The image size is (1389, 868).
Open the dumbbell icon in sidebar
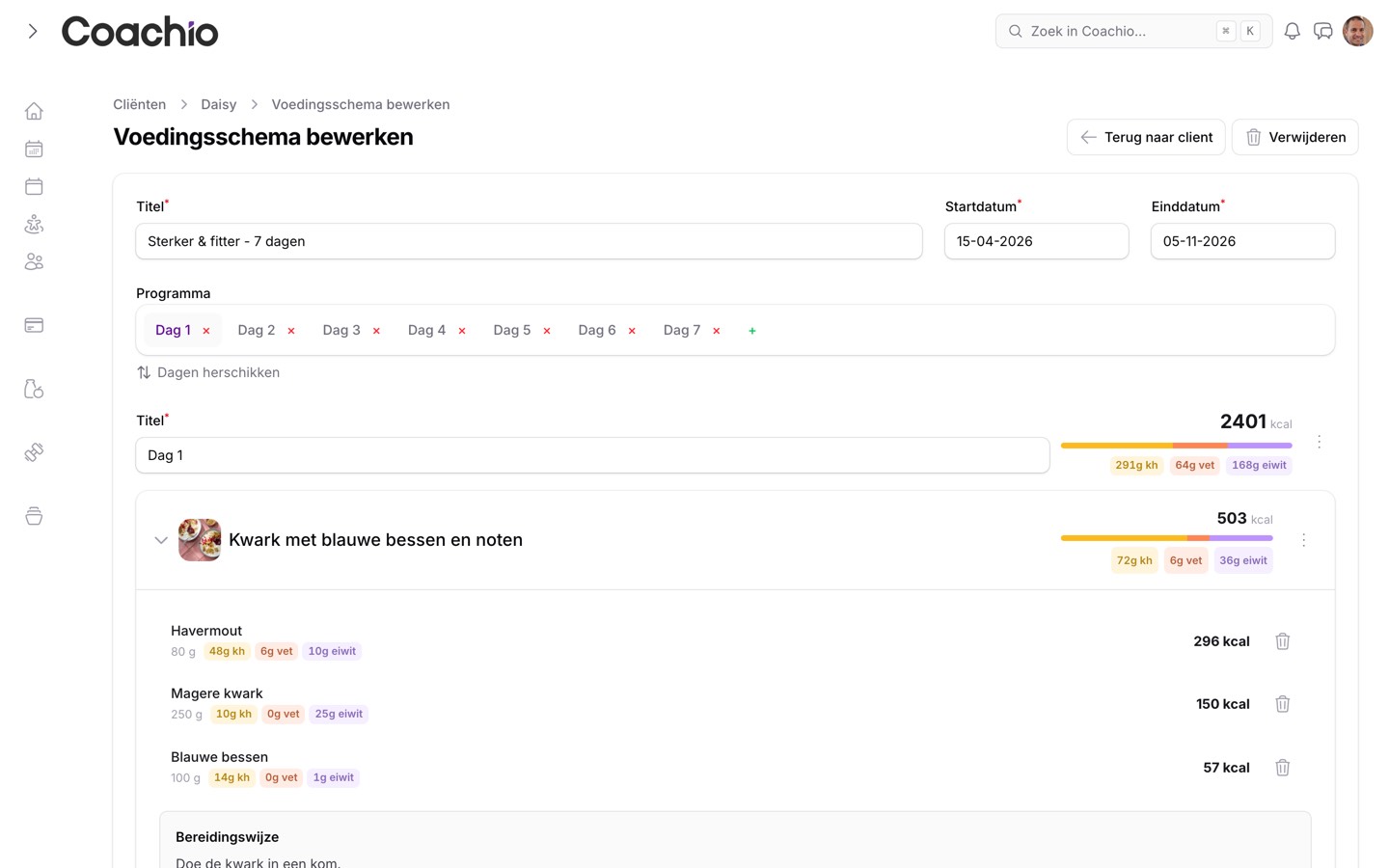[34, 452]
